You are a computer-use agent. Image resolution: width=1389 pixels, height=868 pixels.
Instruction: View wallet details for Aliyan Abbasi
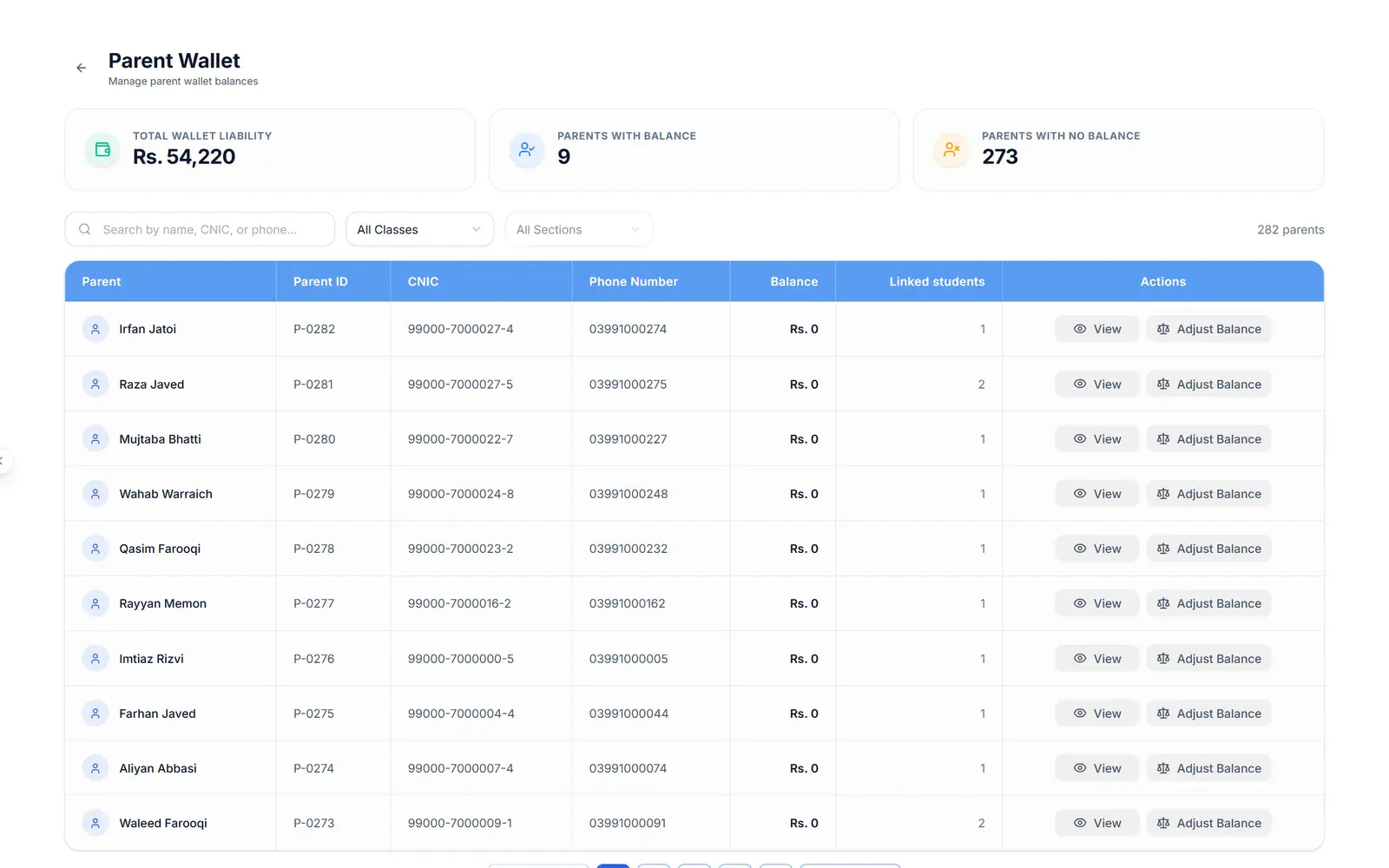tap(1097, 768)
